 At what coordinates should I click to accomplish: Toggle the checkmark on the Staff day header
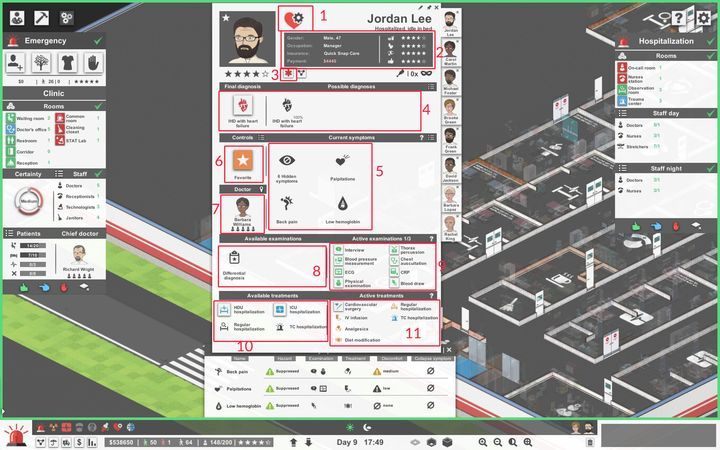pos(711,113)
